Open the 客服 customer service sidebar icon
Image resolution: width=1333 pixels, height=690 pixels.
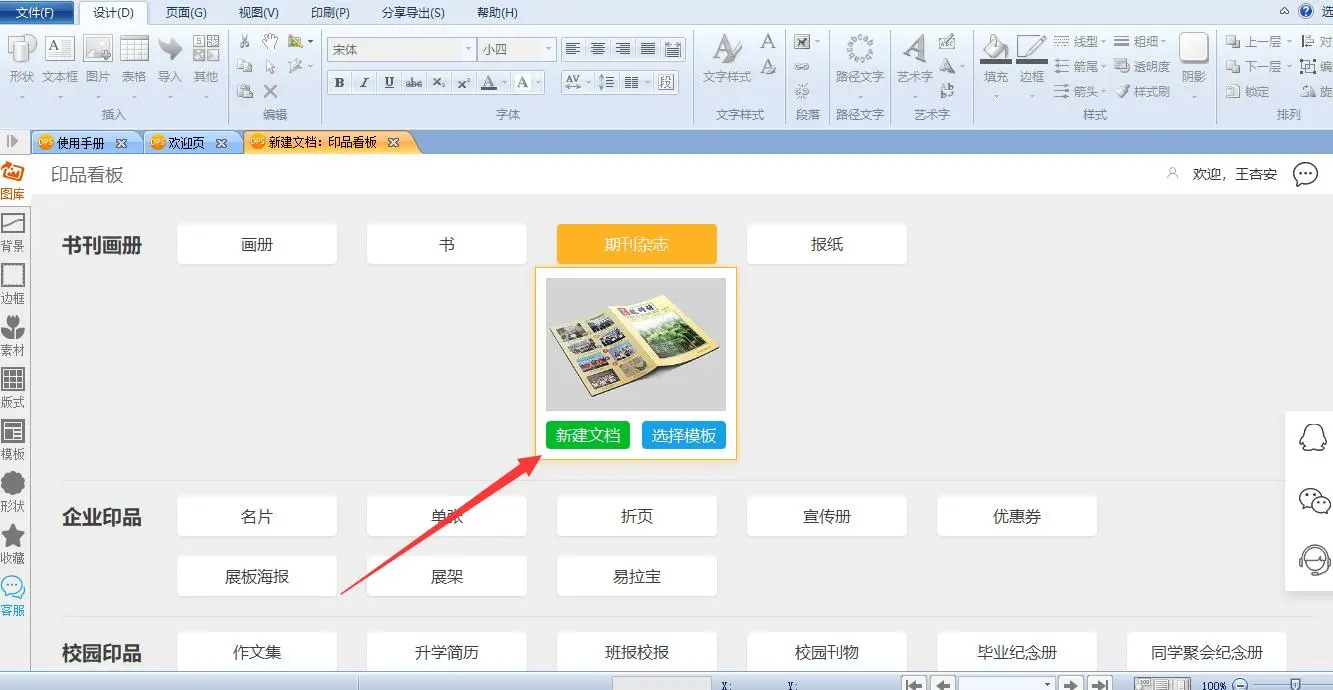coord(12,595)
